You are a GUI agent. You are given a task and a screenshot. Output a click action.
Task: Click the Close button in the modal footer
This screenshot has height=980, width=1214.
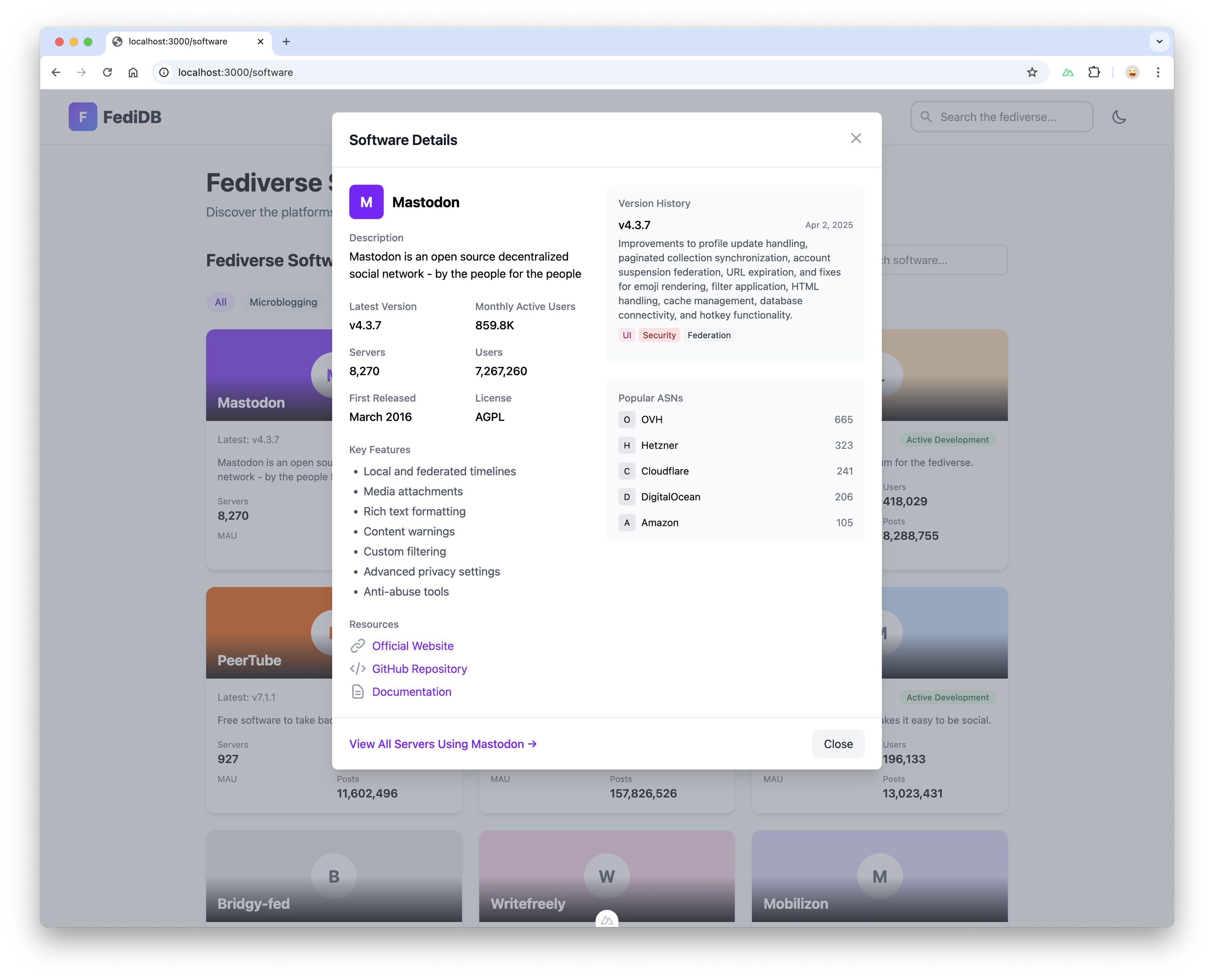point(838,743)
